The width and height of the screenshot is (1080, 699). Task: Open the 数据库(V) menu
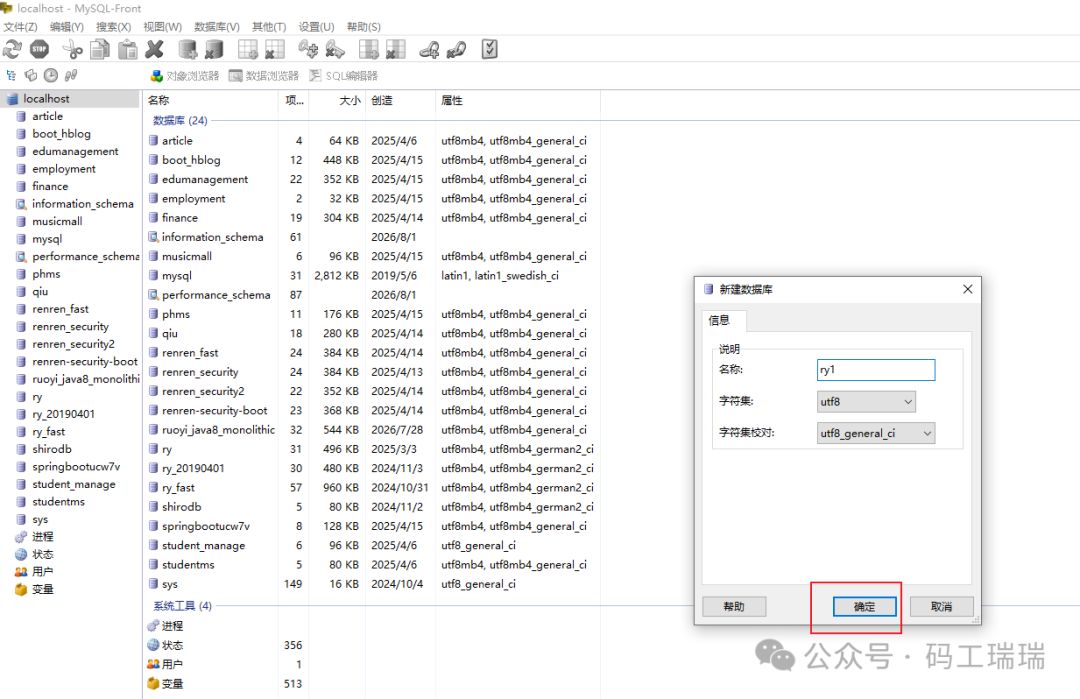pos(217,27)
